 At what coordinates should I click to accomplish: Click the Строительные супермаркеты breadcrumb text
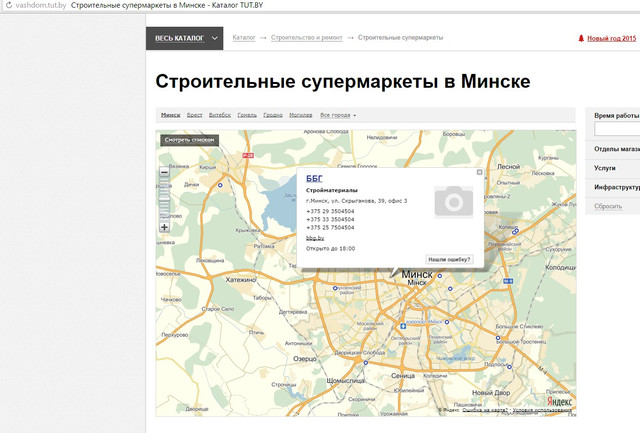coord(400,38)
